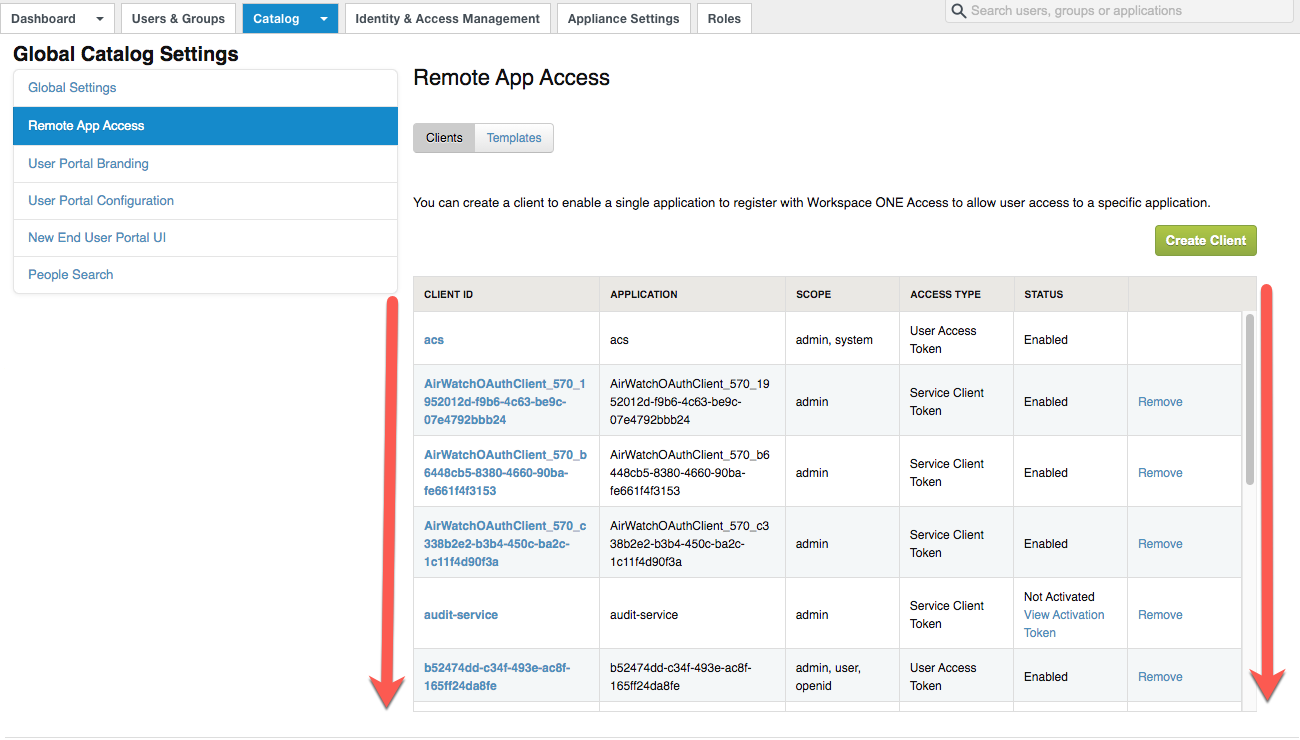The image size is (1300, 740).
Task: Open User Portal Configuration settings
Action: tap(206, 201)
